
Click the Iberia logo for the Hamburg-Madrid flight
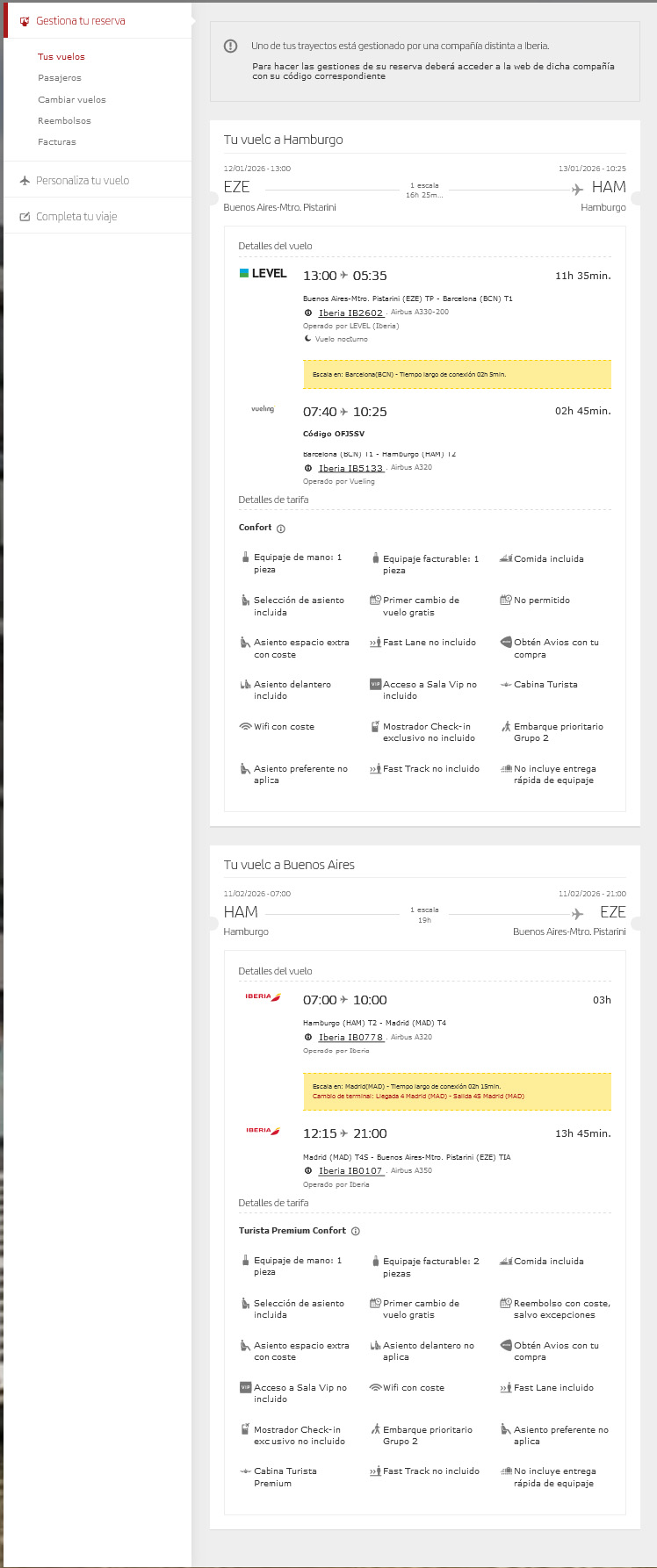263,996
